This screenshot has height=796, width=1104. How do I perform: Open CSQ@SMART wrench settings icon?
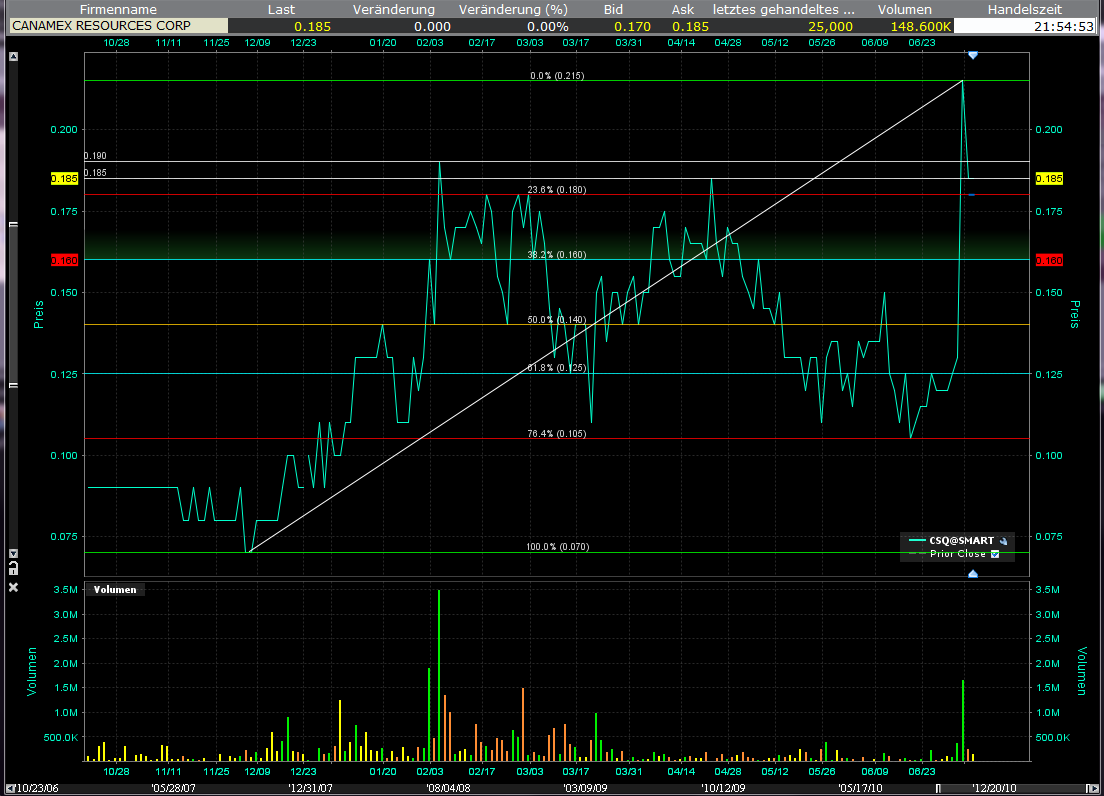coord(1003,541)
